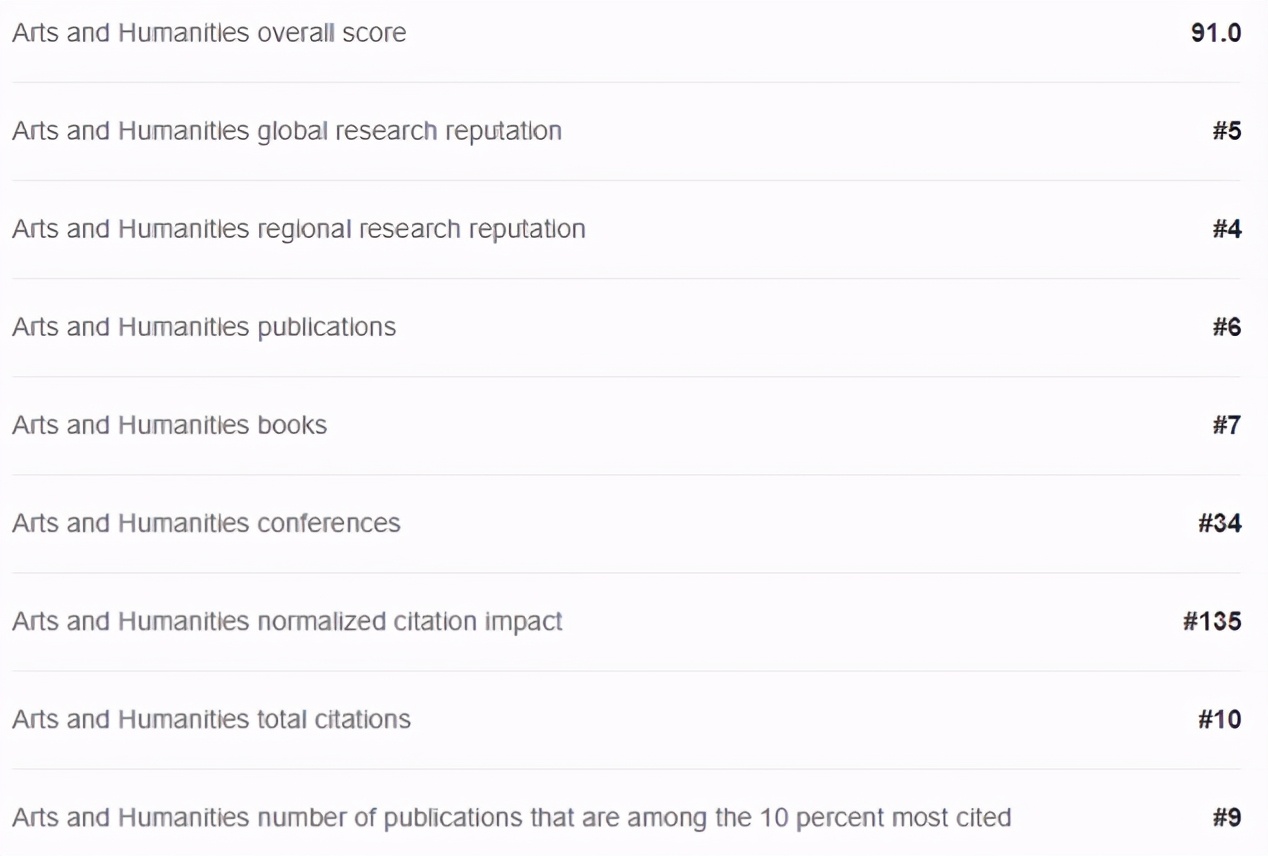This screenshot has height=856, width=1268.
Task: Select the #10 total citations rank
Action: [1219, 719]
